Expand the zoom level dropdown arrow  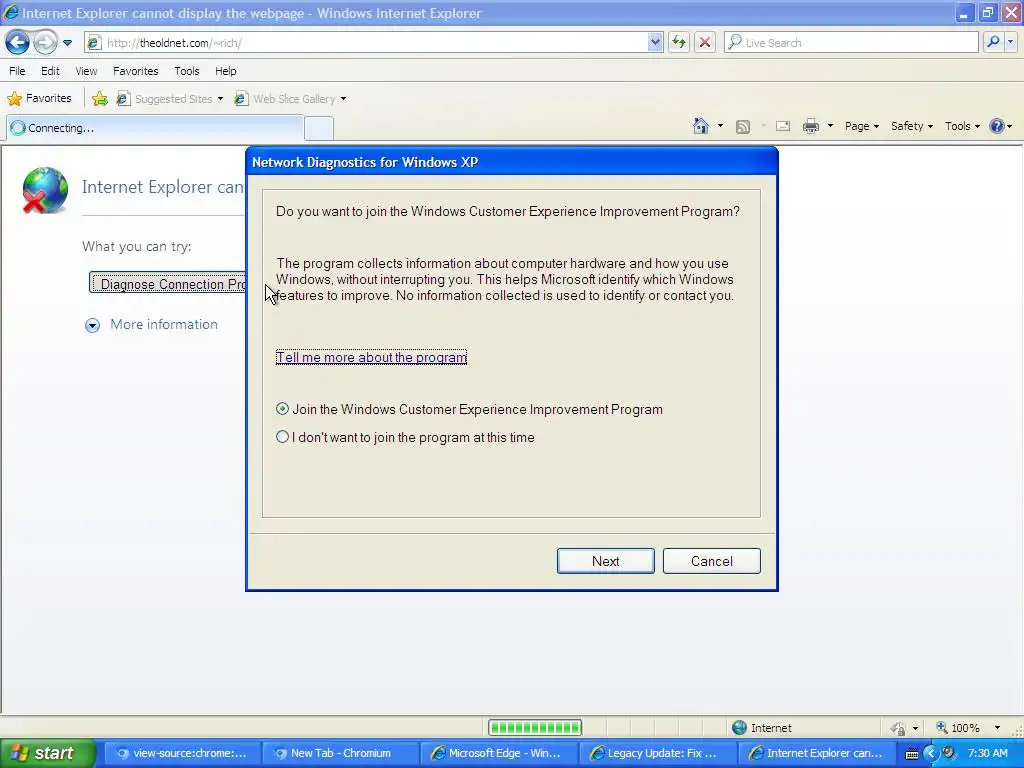click(997, 728)
